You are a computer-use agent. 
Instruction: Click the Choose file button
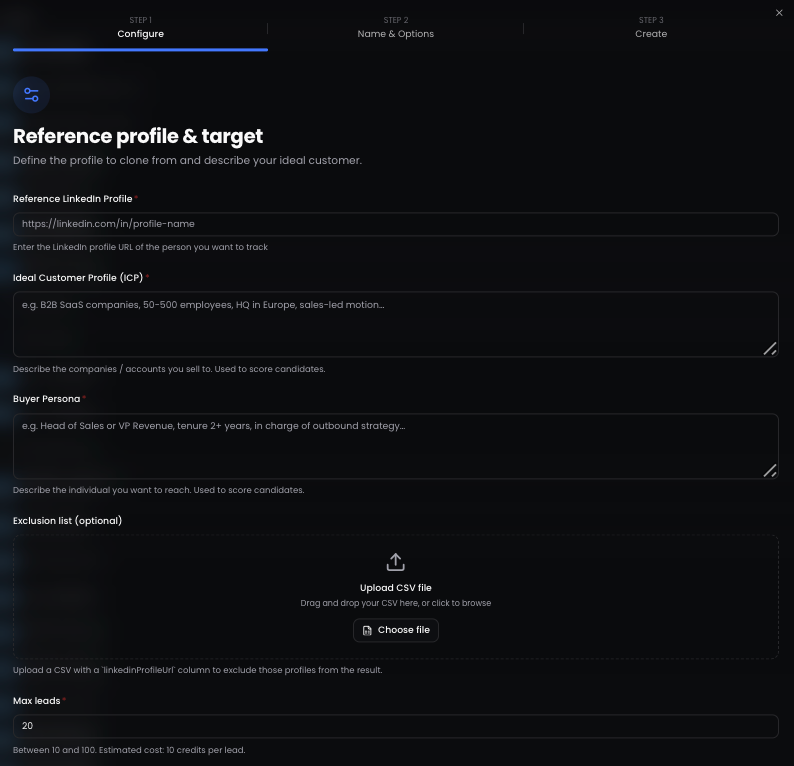point(395,630)
